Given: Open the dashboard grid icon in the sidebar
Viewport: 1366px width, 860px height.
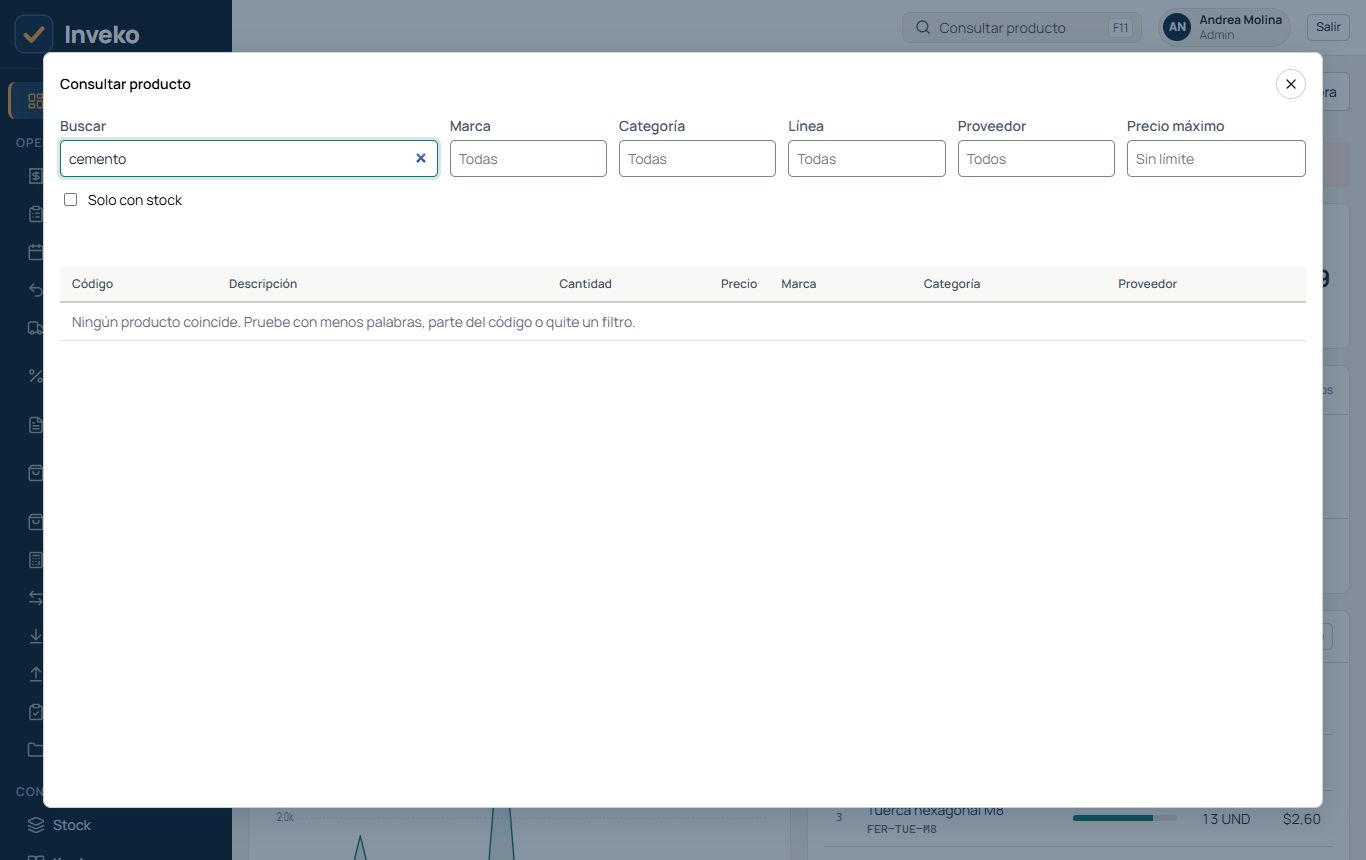Looking at the screenshot, I should [x=35, y=101].
